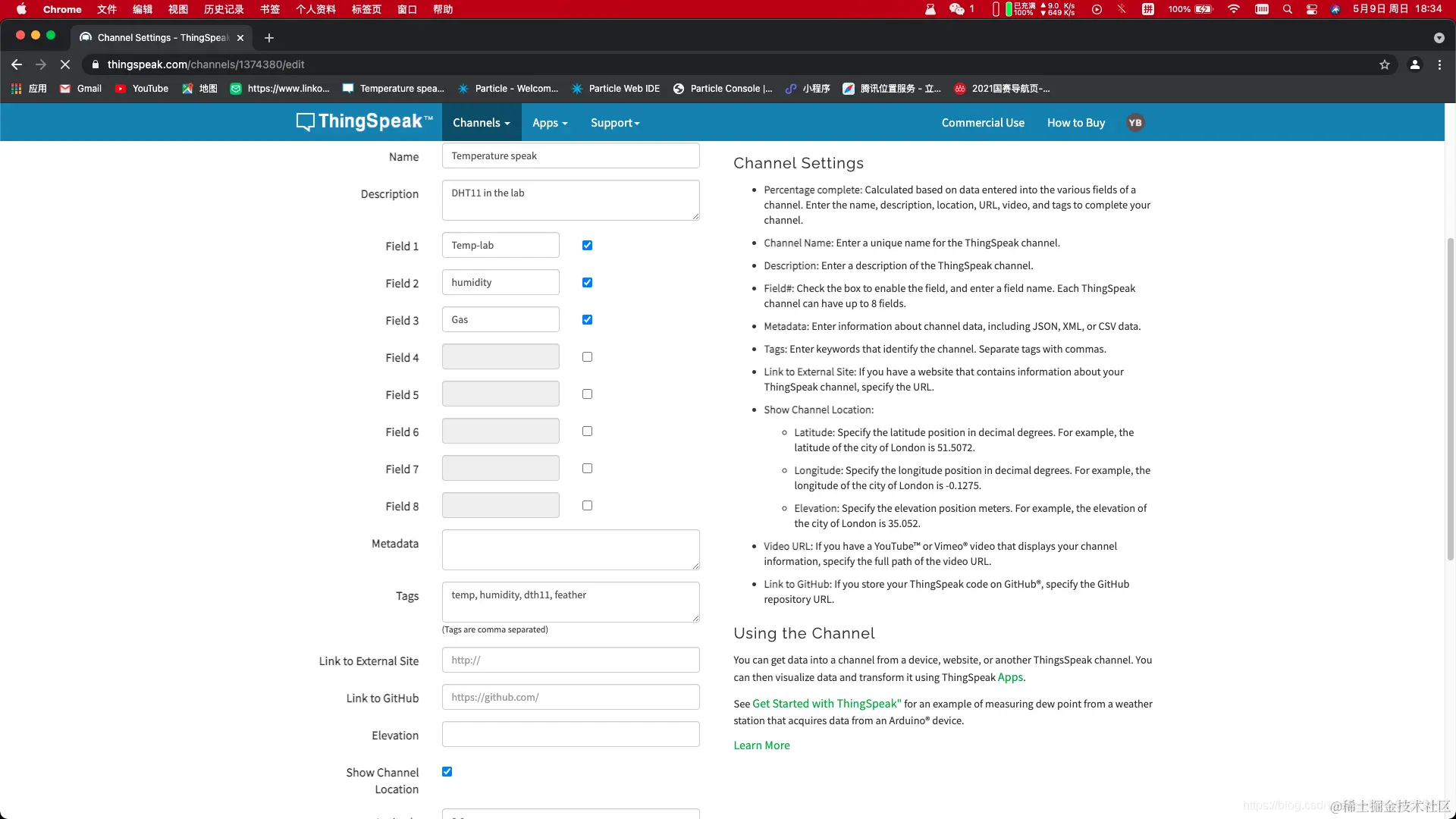Open the Particle Console bookmark

point(723,89)
